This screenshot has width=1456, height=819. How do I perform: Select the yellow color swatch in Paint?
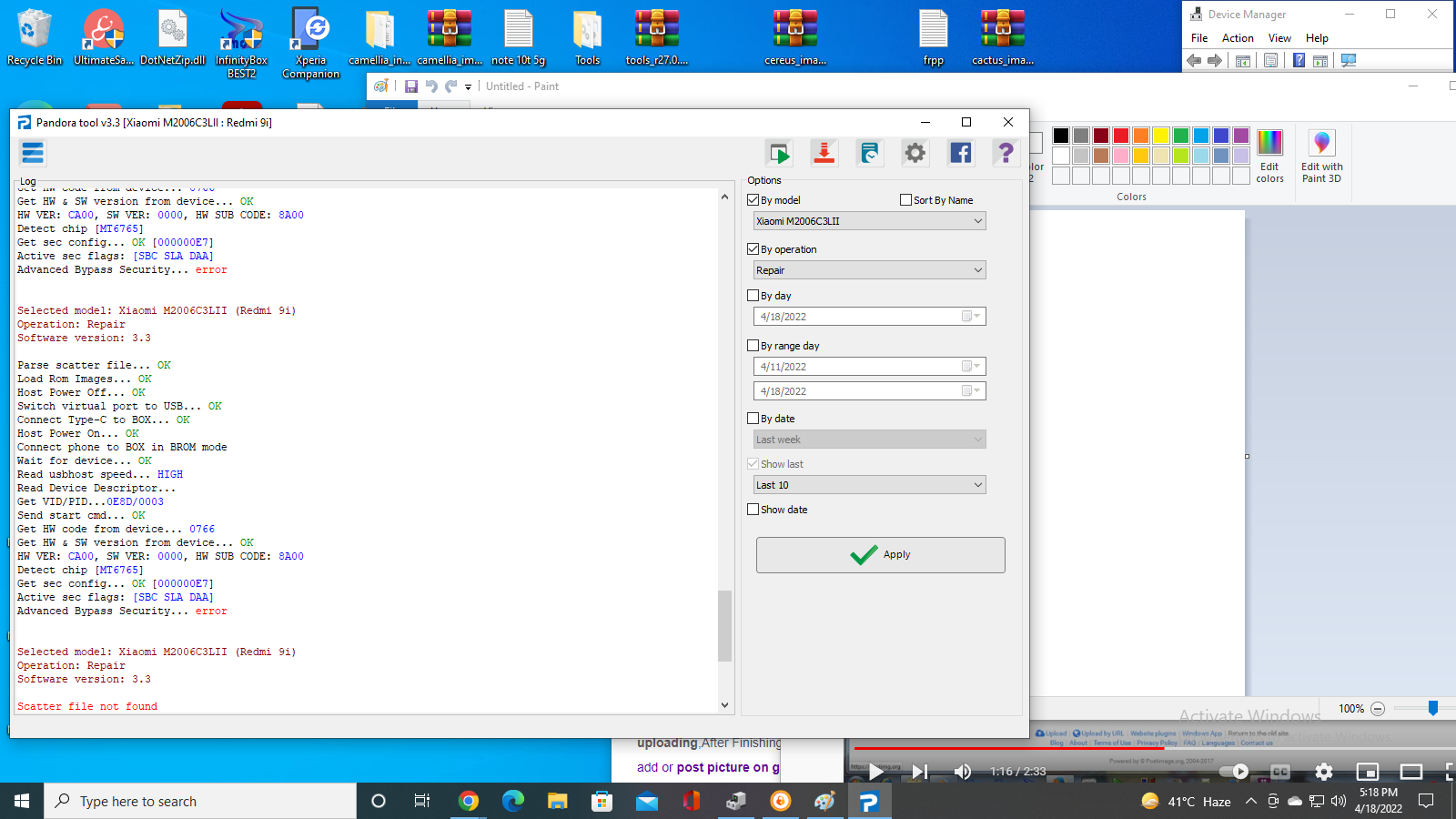tap(1161, 136)
